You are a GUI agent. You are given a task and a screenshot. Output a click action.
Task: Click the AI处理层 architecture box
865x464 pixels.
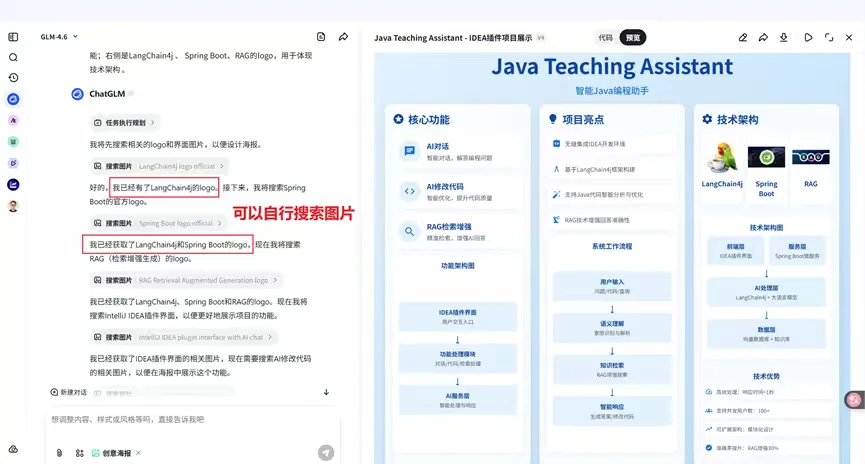pos(766,292)
